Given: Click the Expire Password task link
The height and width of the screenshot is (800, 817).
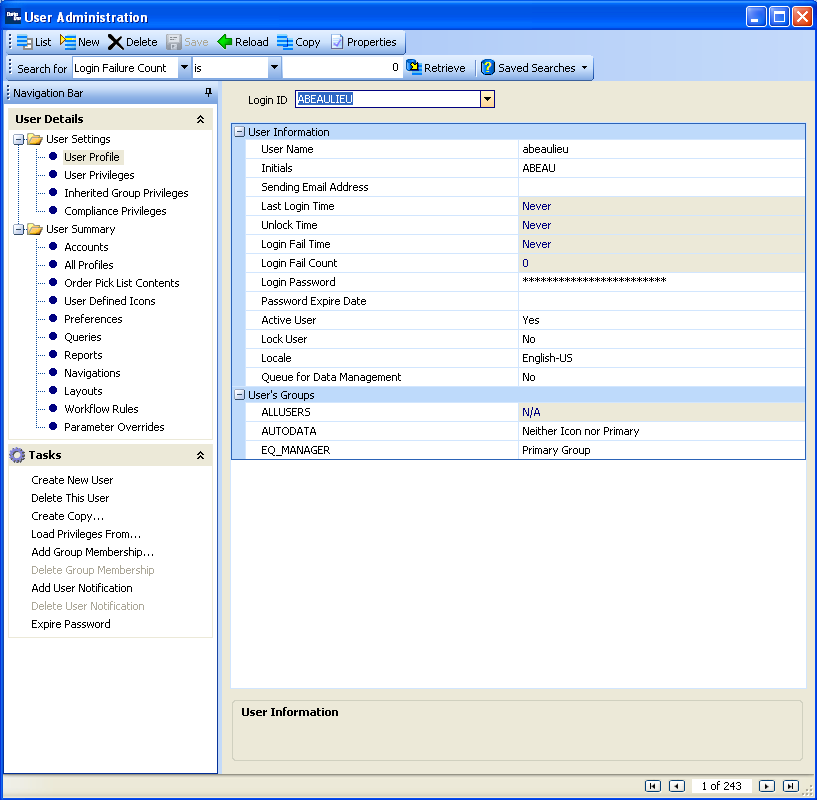Looking at the screenshot, I should (x=71, y=624).
